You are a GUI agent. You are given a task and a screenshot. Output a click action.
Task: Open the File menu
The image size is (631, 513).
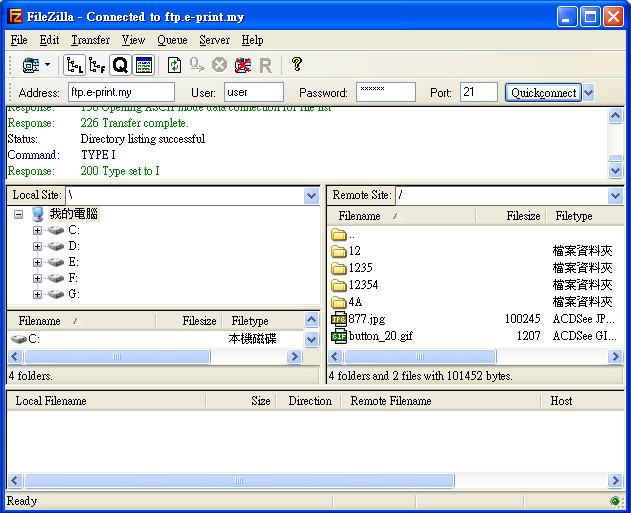pos(19,40)
